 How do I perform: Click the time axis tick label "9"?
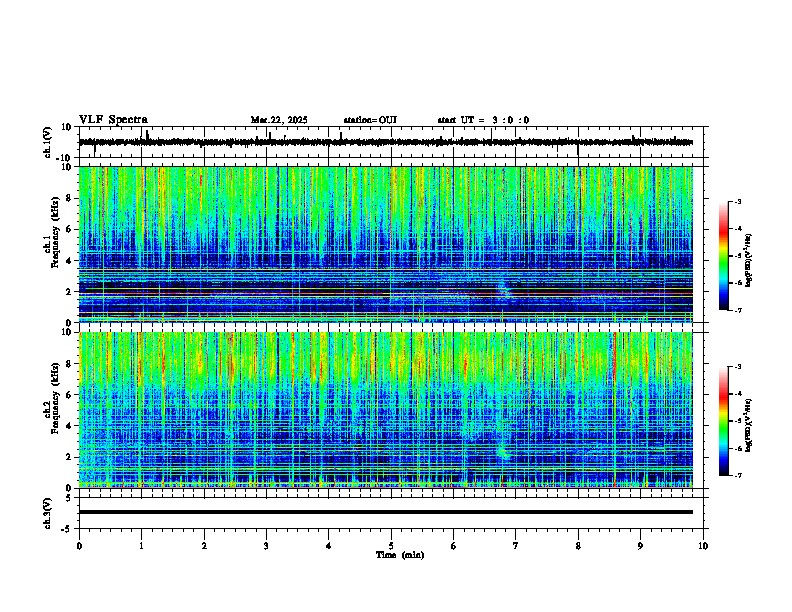pos(640,546)
